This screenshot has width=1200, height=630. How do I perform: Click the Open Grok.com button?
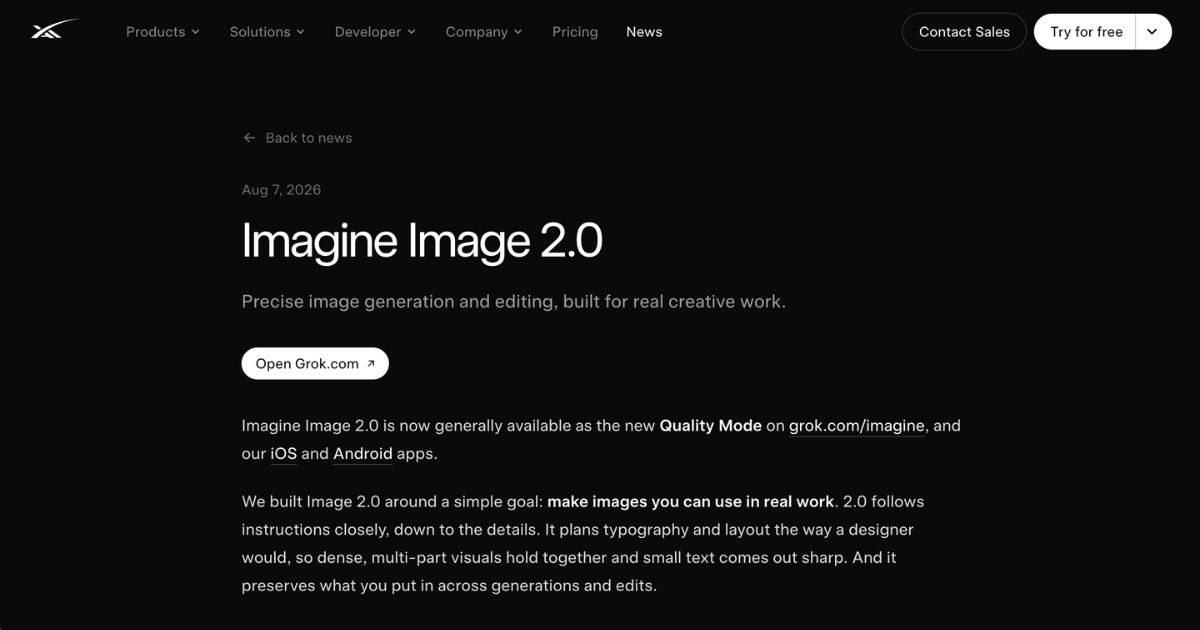coord(315,364)
